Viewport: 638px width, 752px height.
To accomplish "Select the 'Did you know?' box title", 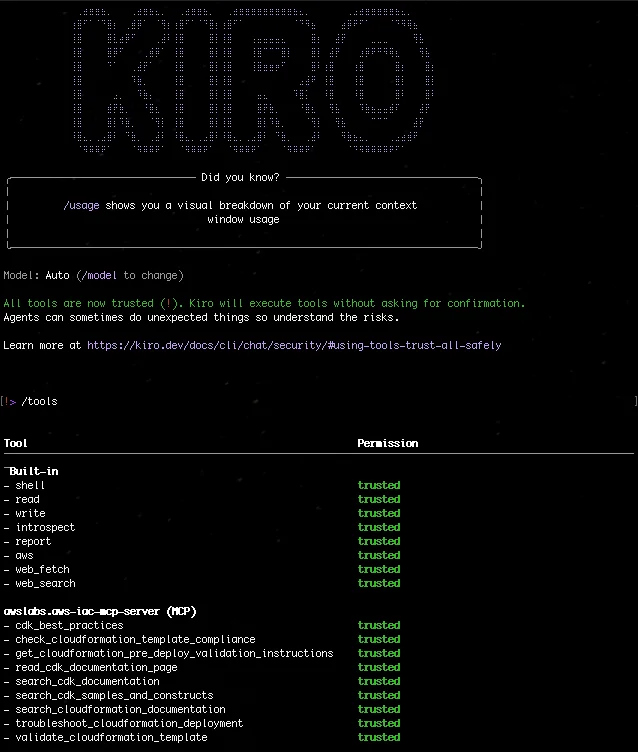I will tap(240, 177).
